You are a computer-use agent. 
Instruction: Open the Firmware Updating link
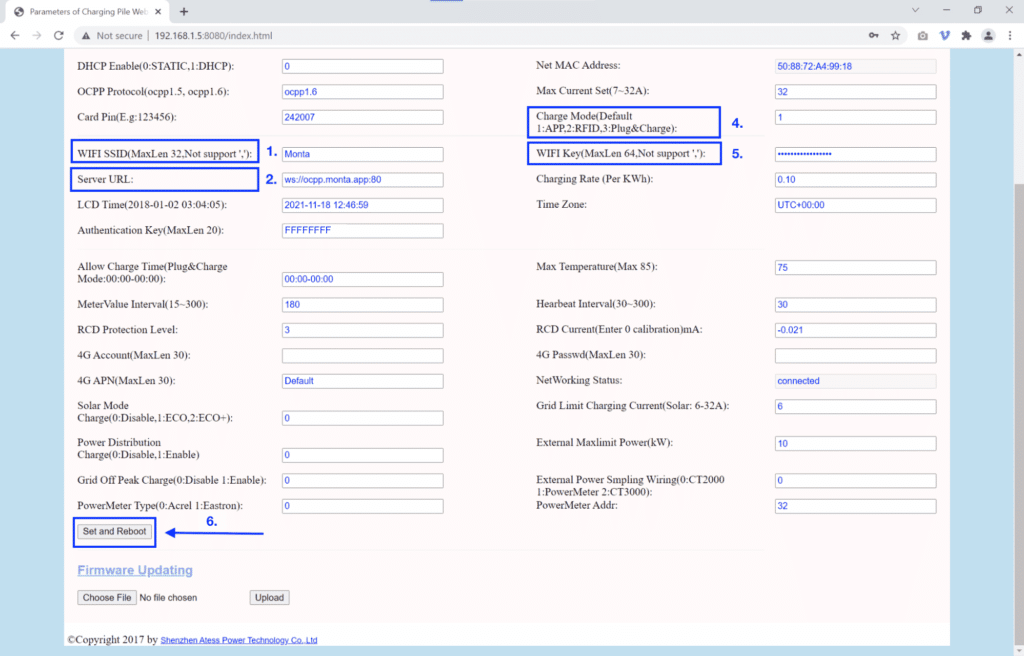[x=135, y=570]
